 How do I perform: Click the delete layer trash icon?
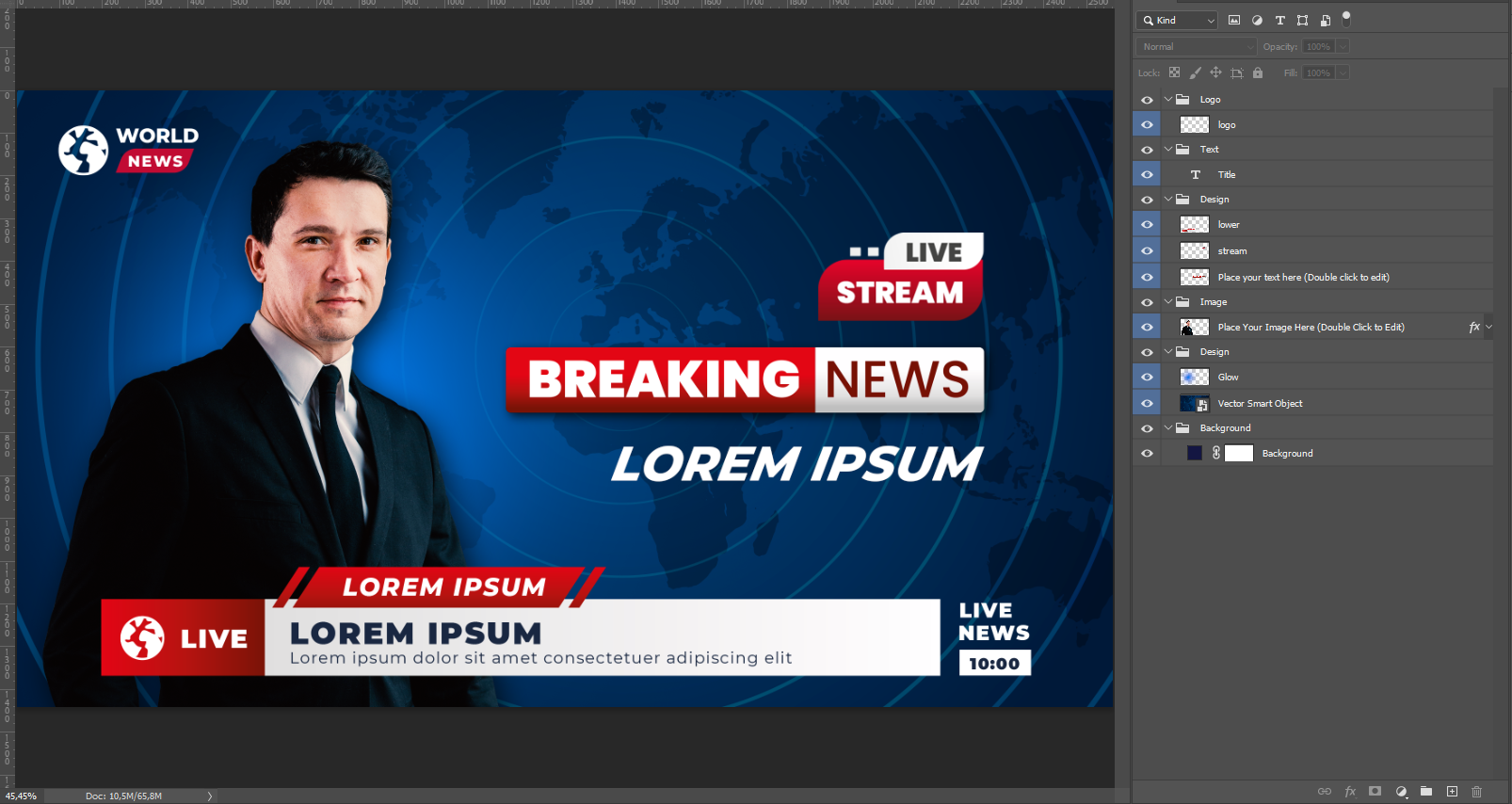point(1476,792)
